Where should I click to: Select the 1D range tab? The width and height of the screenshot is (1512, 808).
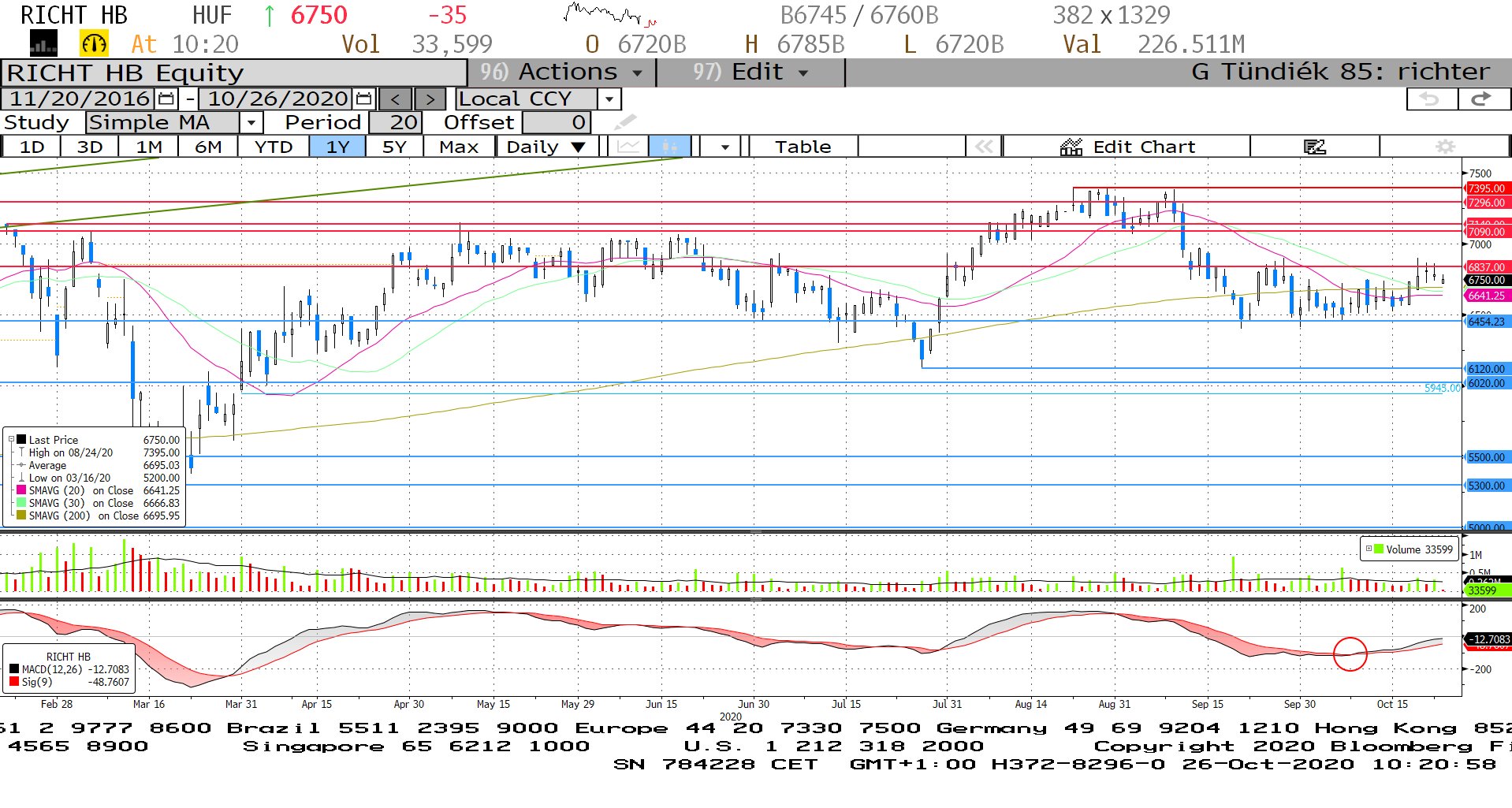pos(32,147)
